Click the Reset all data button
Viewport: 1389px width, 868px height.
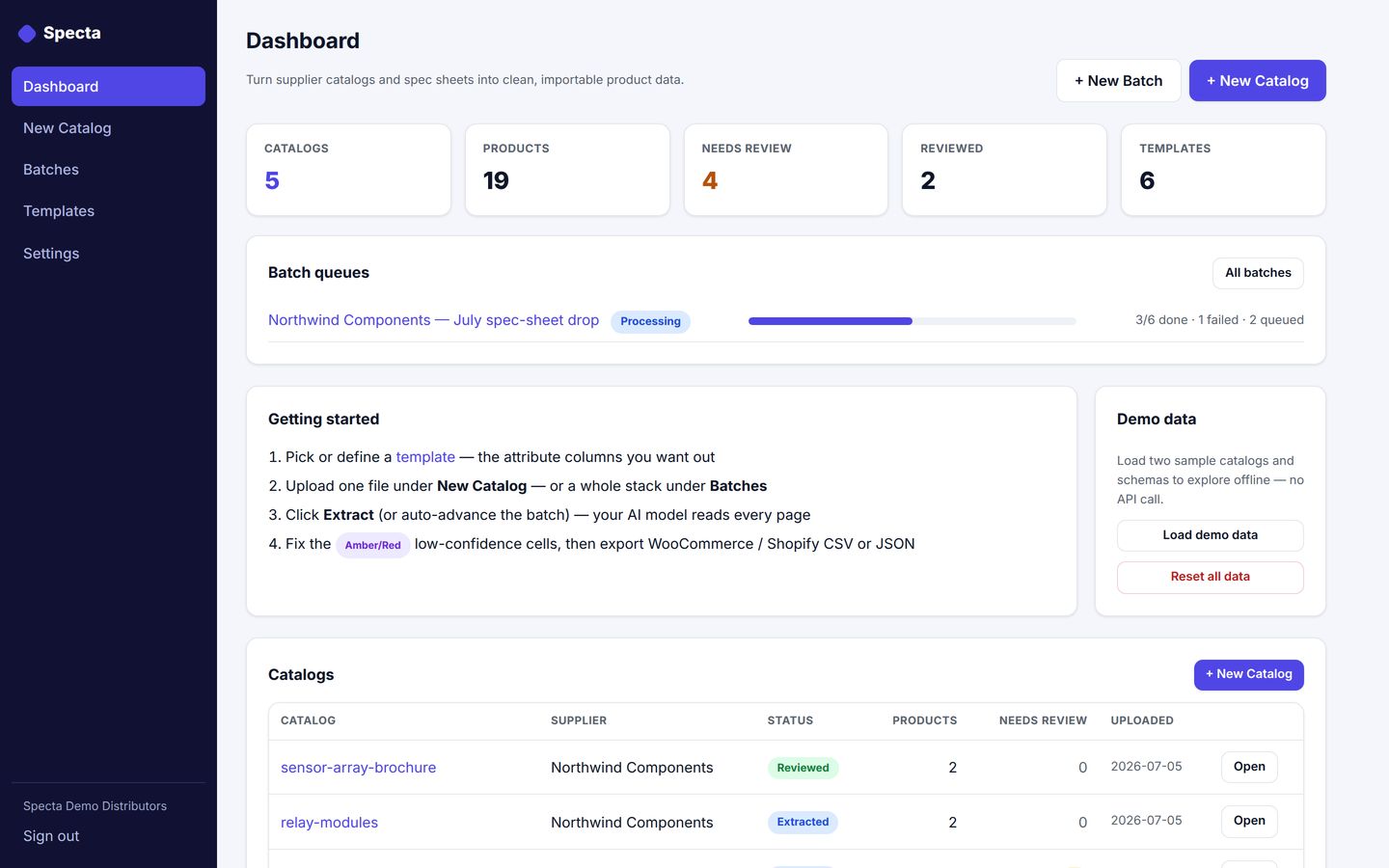(x=1210, y=577)
